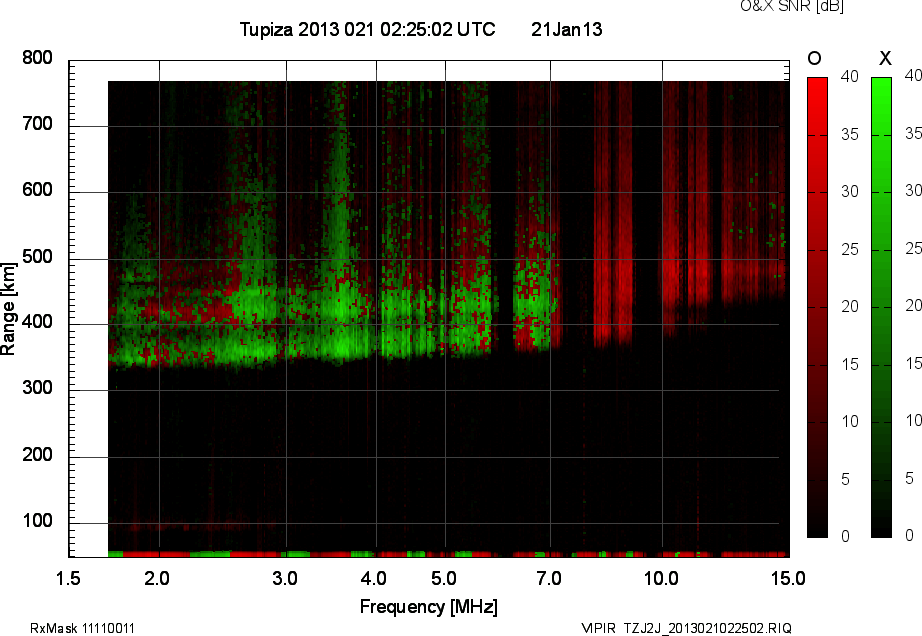
Task: Click the 'Range [km]' y-axis label
Action: [x=8, y=309]
